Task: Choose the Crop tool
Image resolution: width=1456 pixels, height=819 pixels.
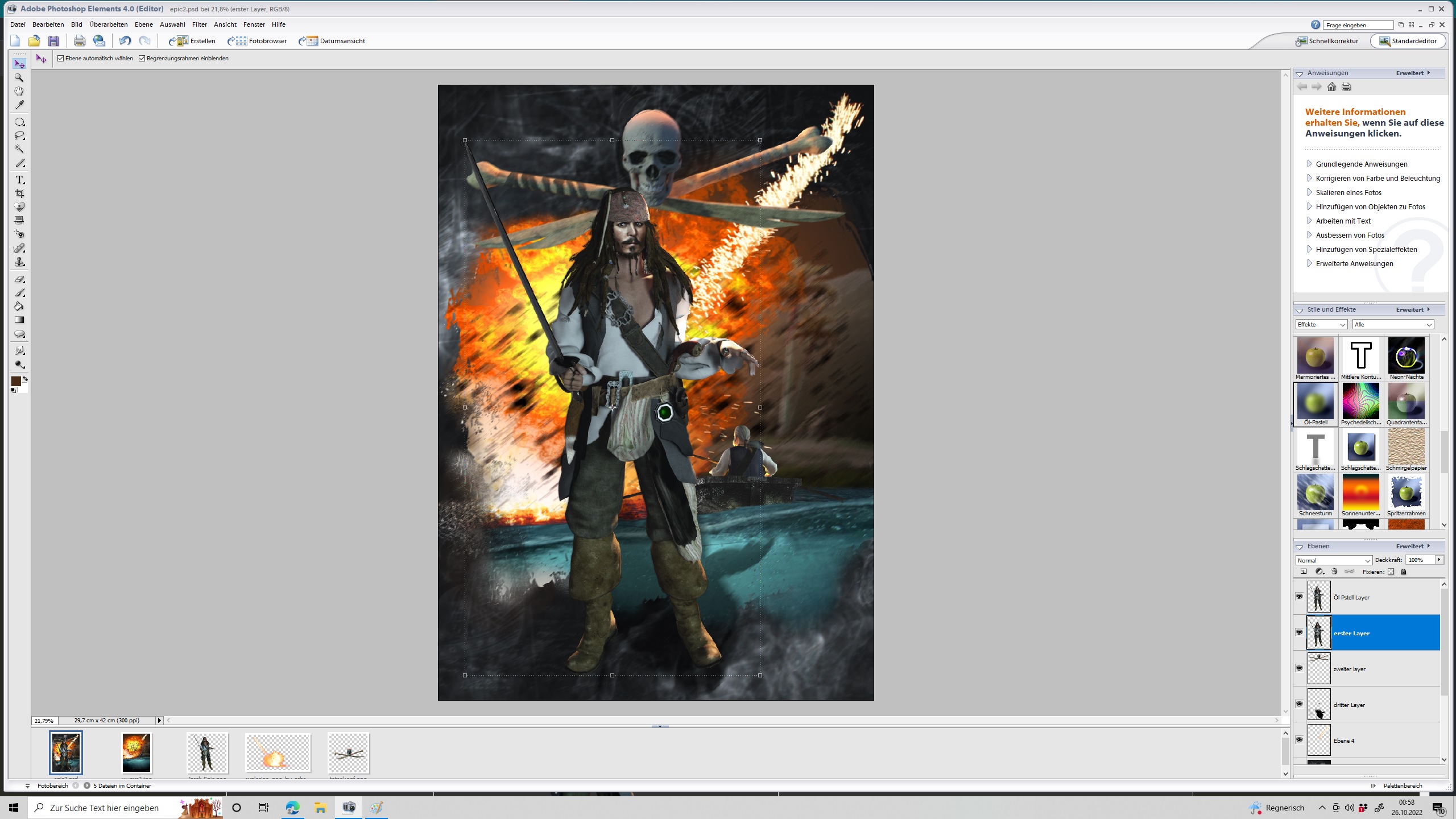Action: (19, 193)
